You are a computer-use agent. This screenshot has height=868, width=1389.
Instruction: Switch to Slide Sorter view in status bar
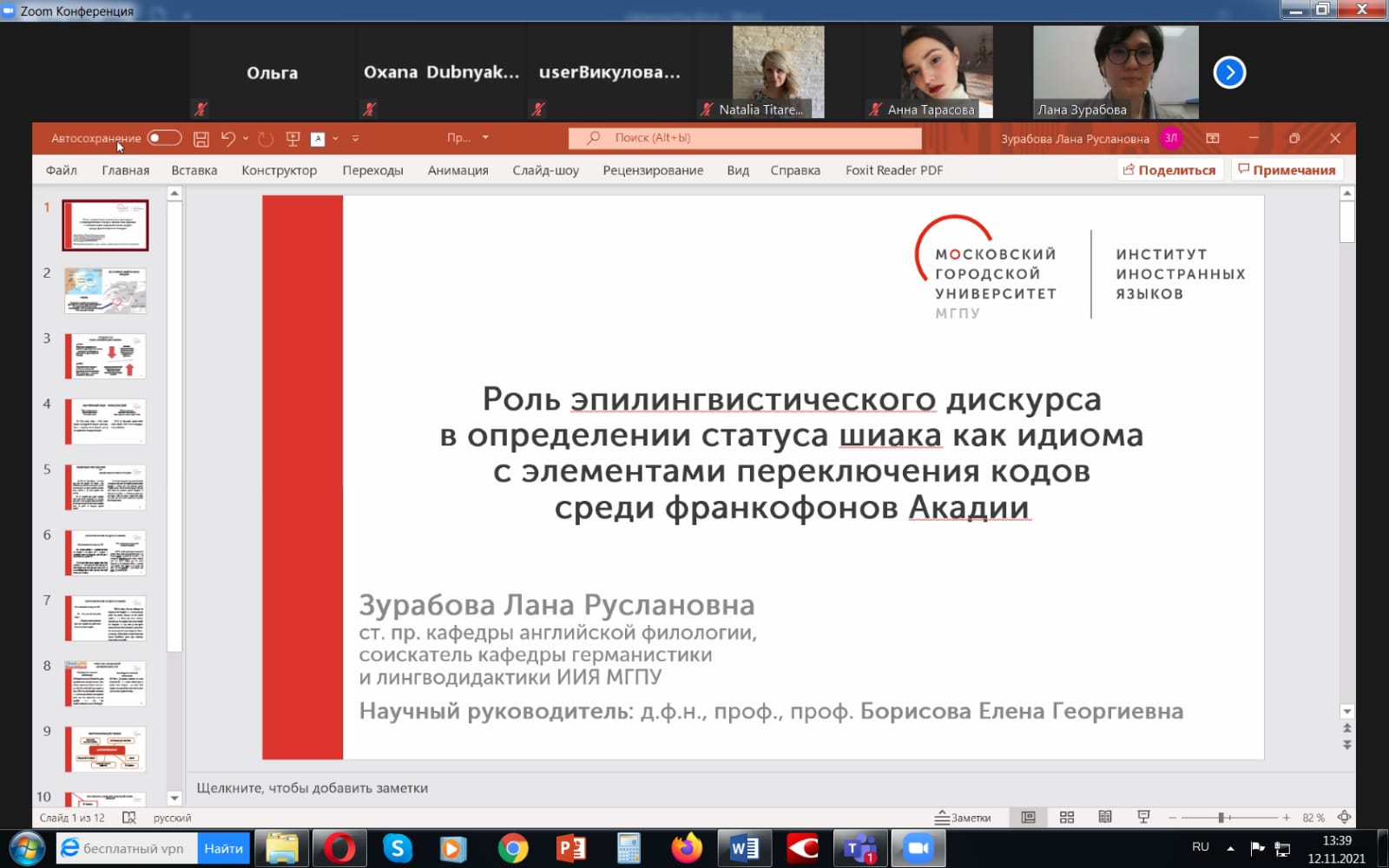coord(1066,817)
